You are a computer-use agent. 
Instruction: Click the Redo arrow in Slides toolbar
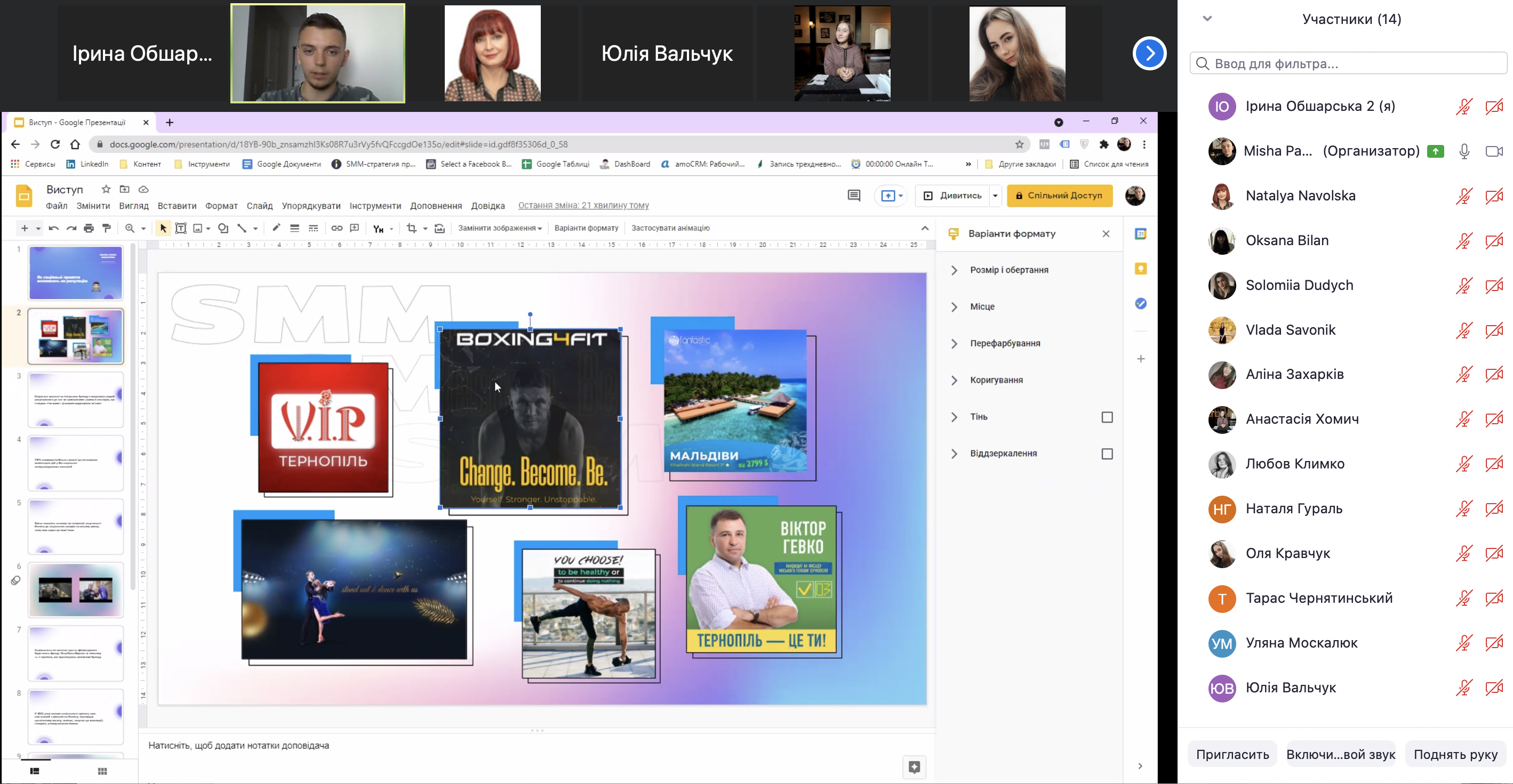point(71,228)
